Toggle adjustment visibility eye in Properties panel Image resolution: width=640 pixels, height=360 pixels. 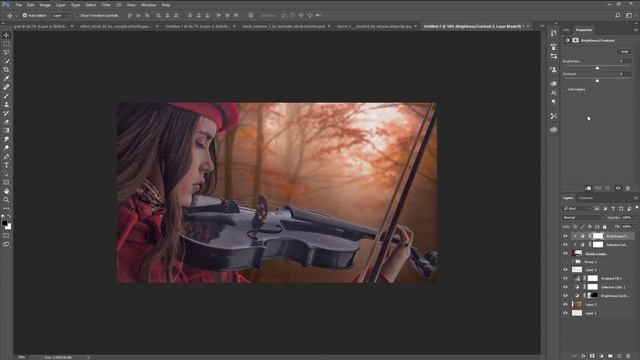(618, 188)
